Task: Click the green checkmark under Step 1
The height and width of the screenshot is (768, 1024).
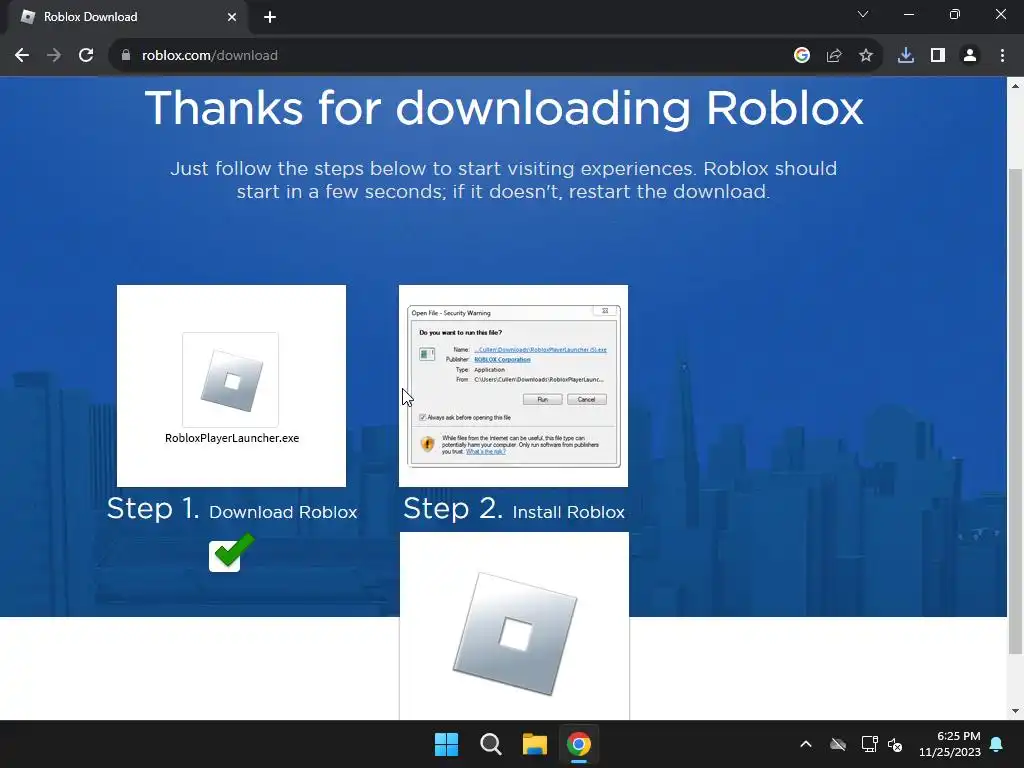Action: pyautogui.click(x=231, y=552)
